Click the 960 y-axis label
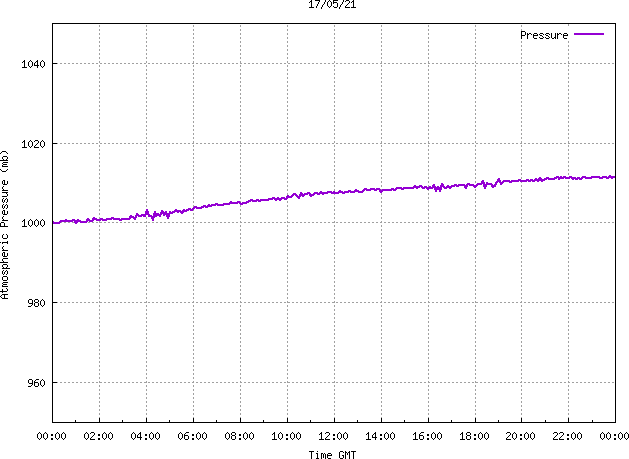 click(x=37, y=383)
